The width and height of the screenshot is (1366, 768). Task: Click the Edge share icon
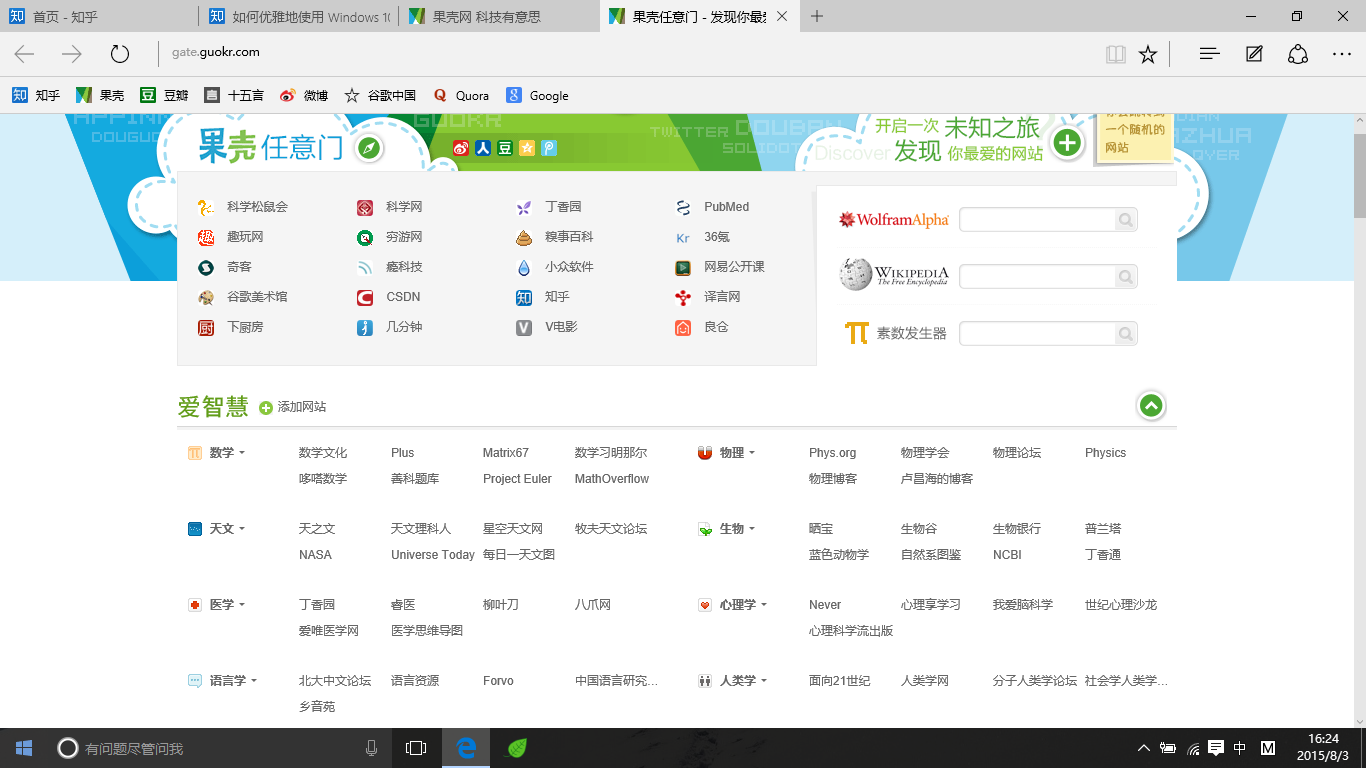click(x=1298, y=54)
